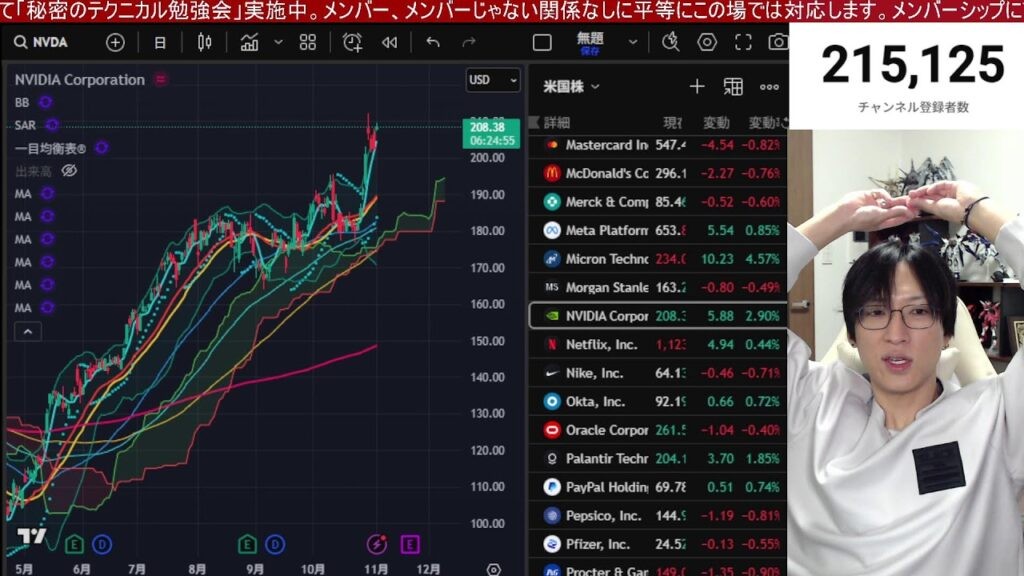Open the green E earnings marker near 6月
Viewport: 1024px width, 576px height.
74,543
